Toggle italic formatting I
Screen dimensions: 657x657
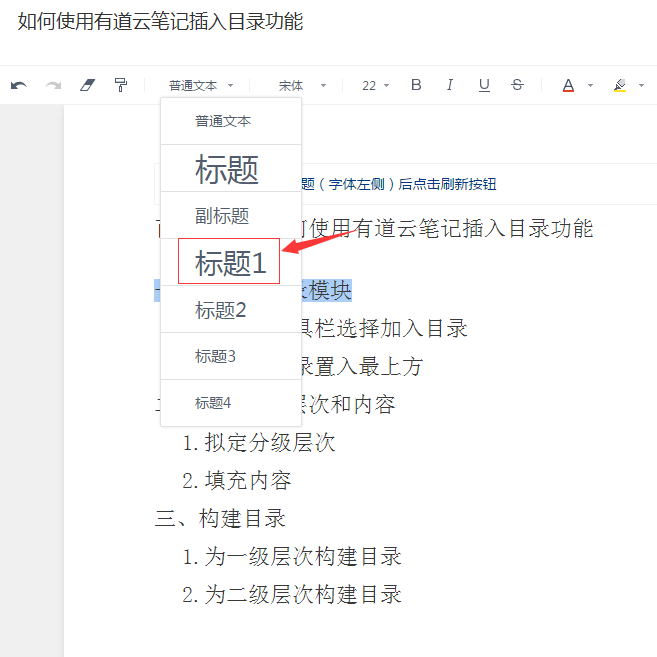pos(450,85)
